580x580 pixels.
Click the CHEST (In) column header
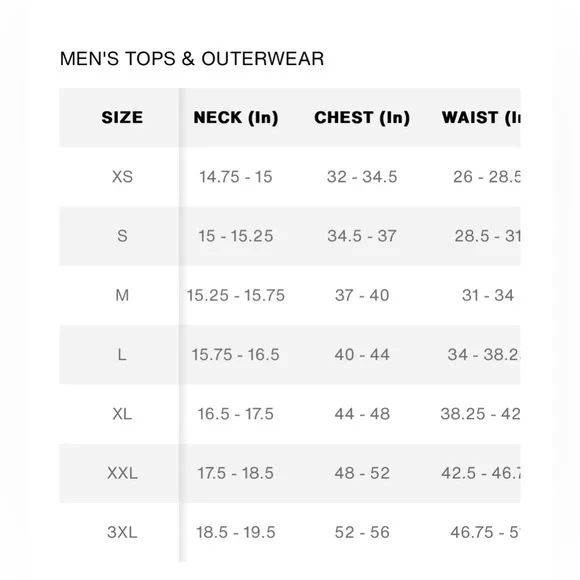[362, 118]
